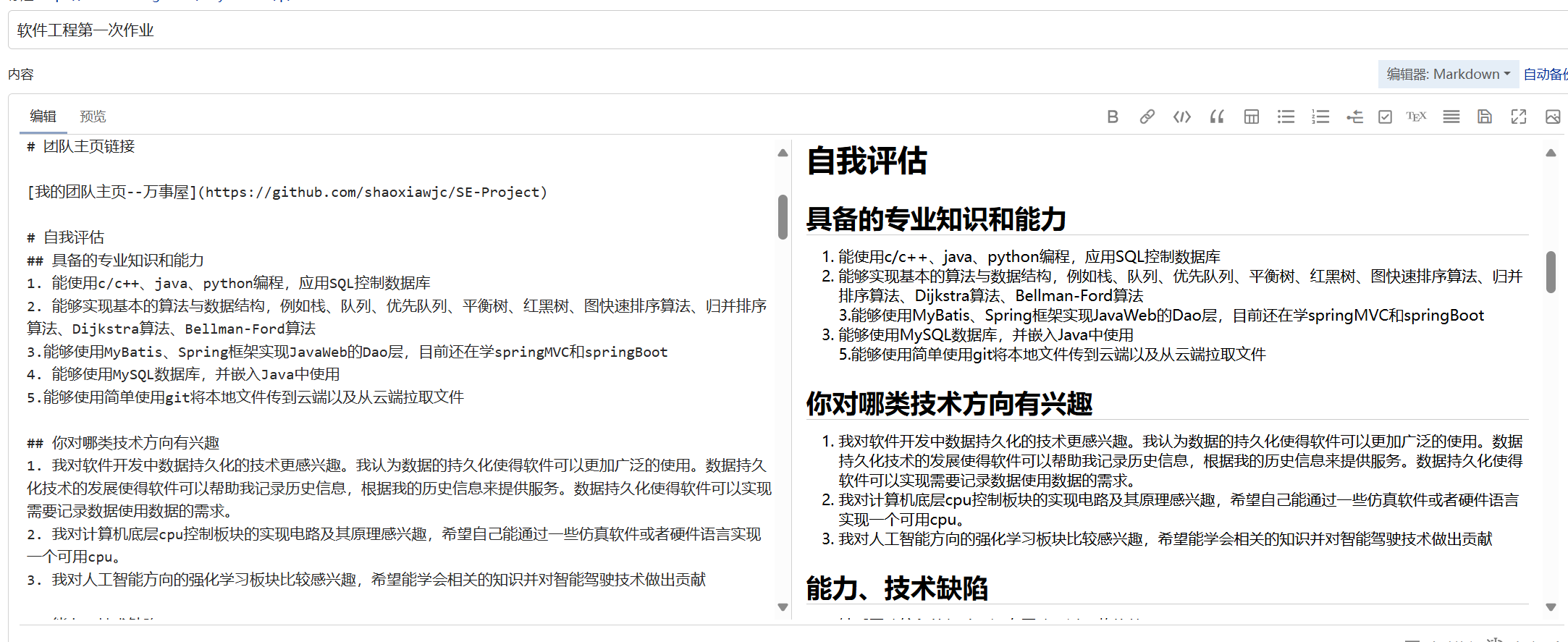This screenshot has height=642, width=1568.
Task: Click the editor pane scrollbar thumb
Action: click(x=783, y=216)
